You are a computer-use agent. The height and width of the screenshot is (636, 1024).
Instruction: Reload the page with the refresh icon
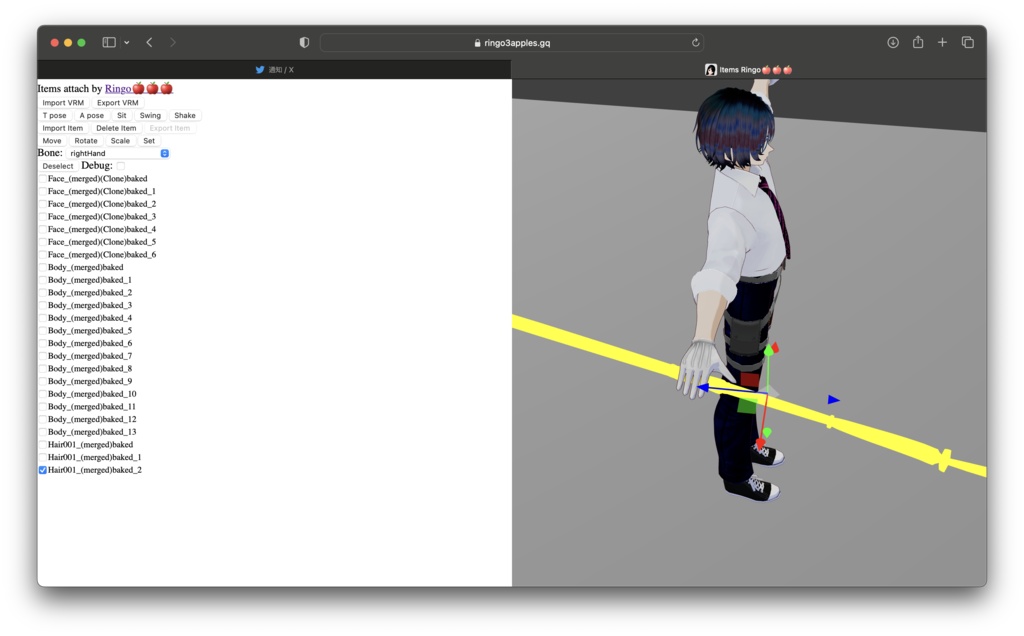click(696, 42)
